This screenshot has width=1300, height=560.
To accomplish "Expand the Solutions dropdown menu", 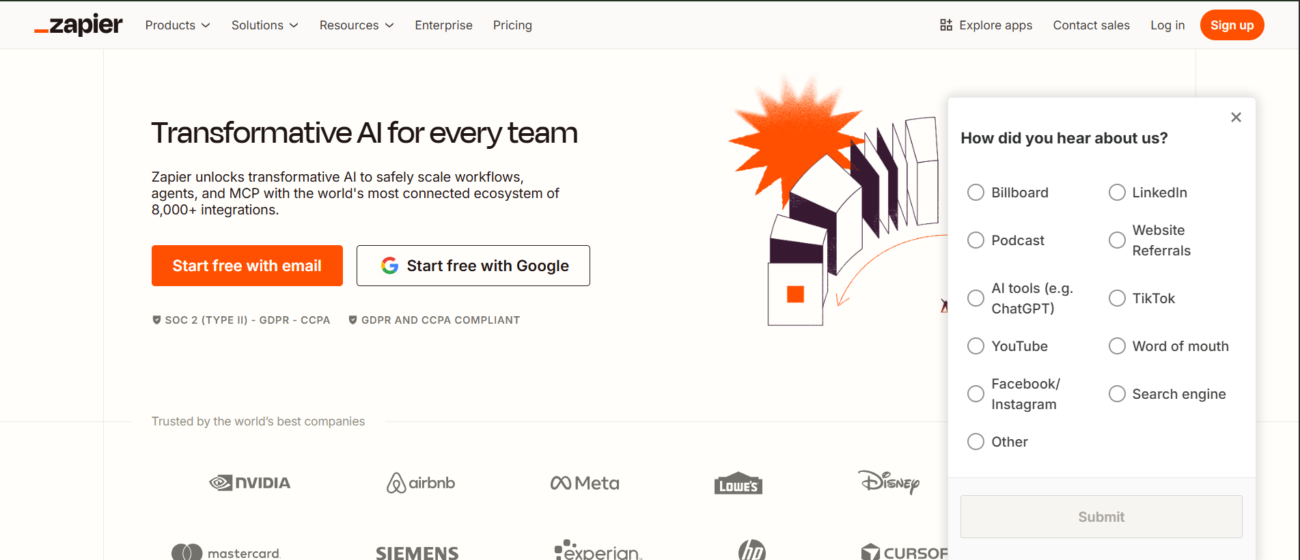I will click(x=265, y=25).
